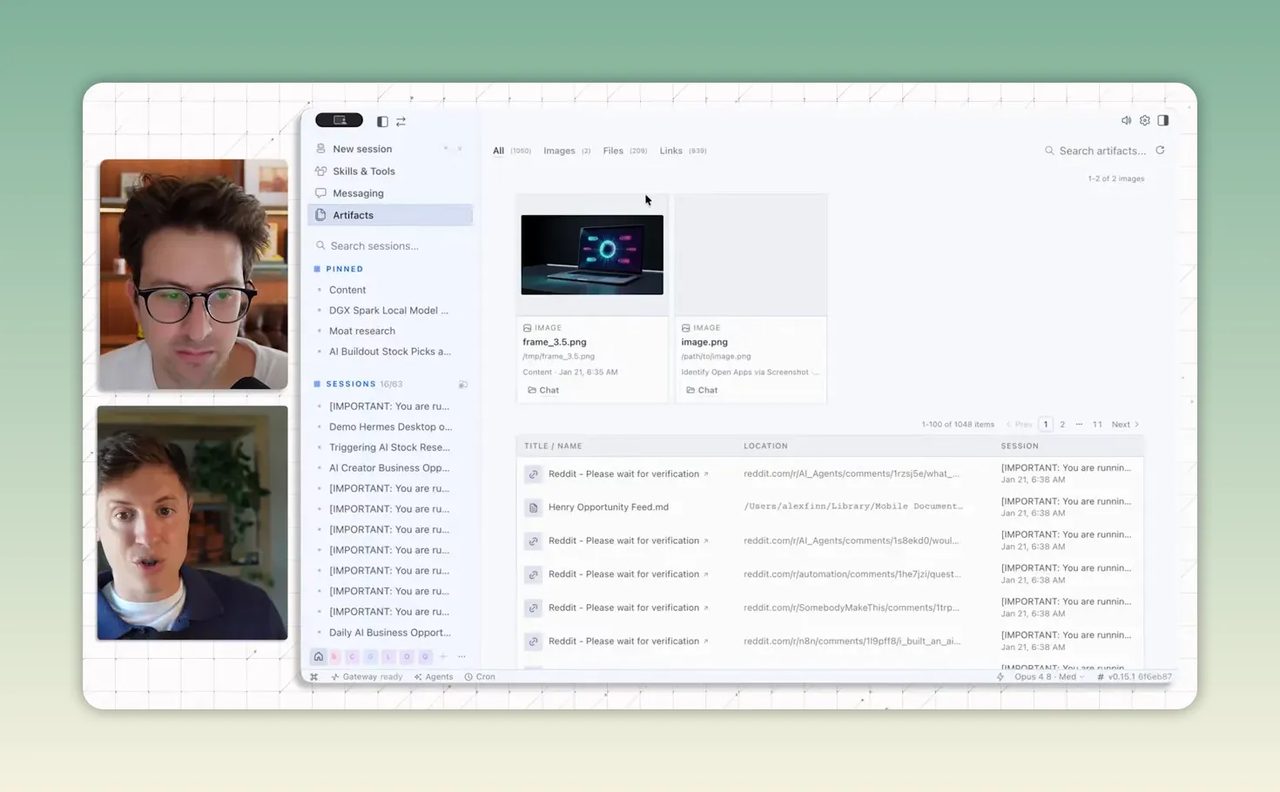Open session AI Creator Business Opp...
The width and height of the screenshot is (1280, 792).
click(390, 468)
